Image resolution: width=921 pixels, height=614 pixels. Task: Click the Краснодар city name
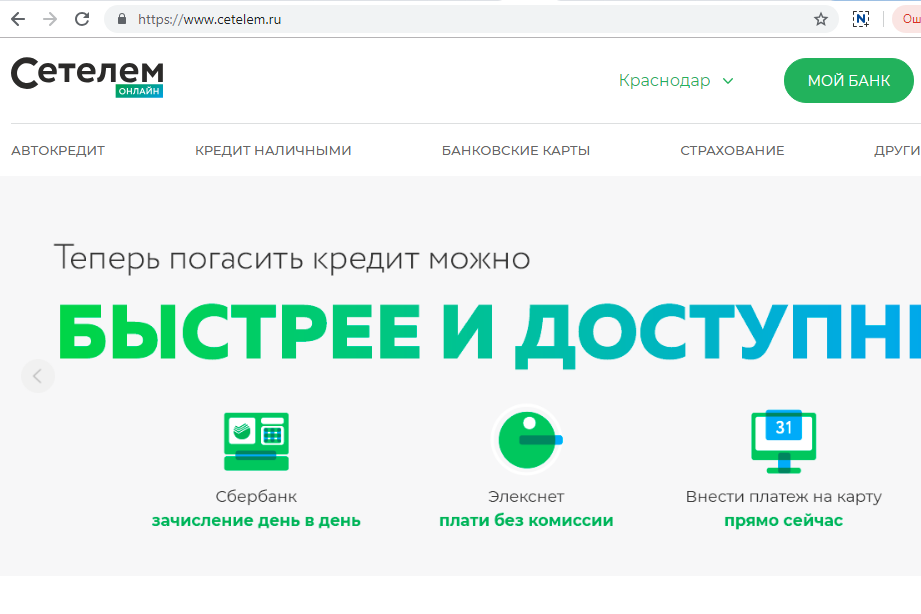[x=664, y=80]
